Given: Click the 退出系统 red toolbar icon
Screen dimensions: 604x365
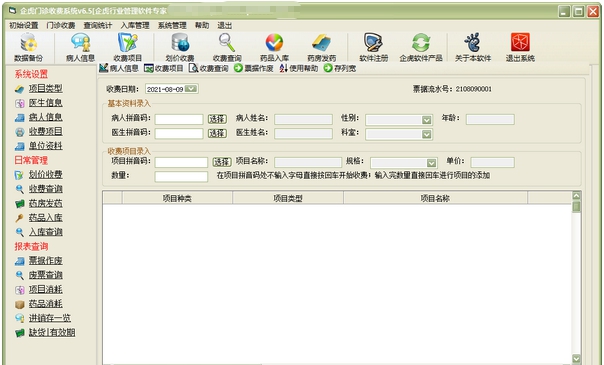Looking at the screenshot, I should [x=520, y=47].
